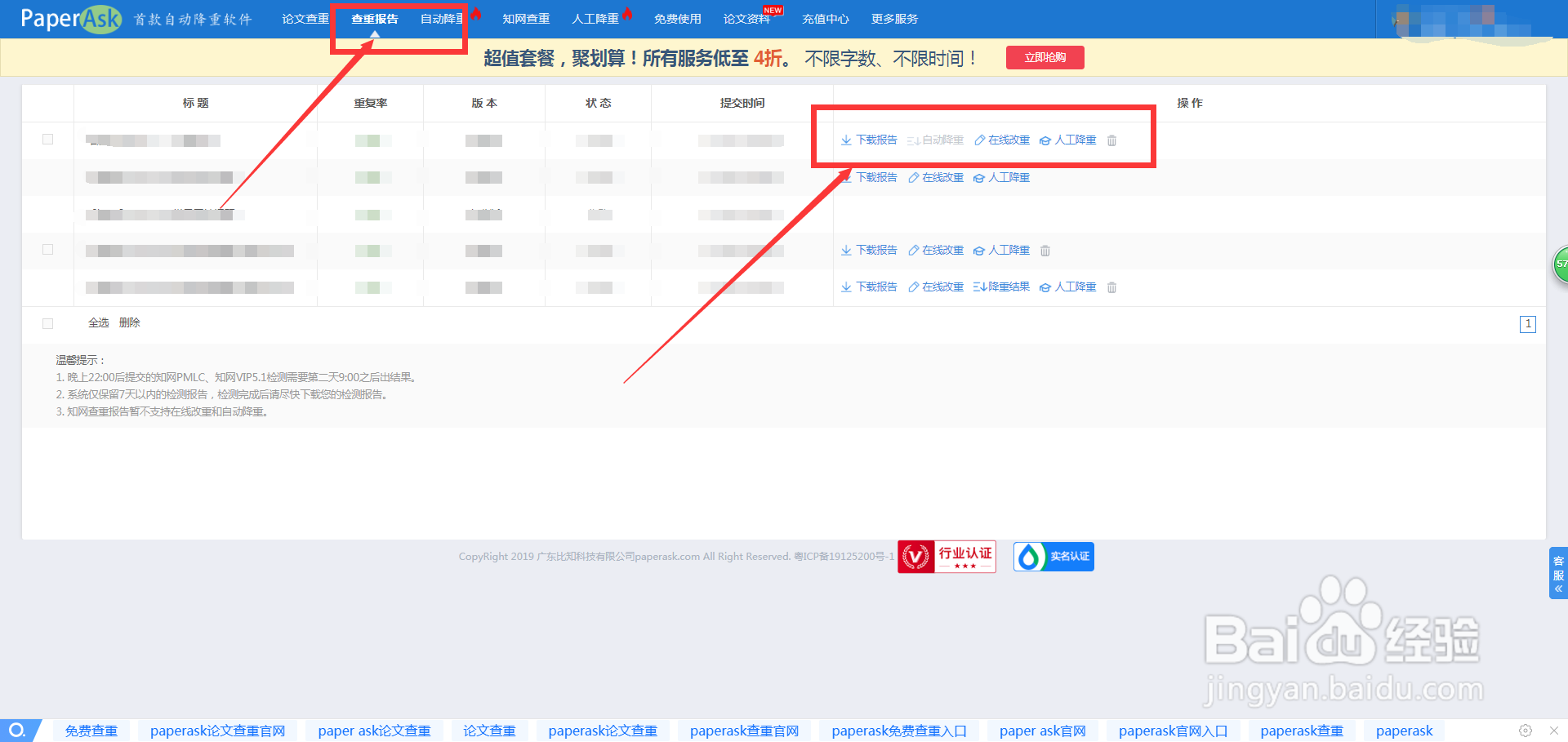The image size is (1568, 742).
Task: Switch to the 查重报告 tab
Action: coord(374,18)
